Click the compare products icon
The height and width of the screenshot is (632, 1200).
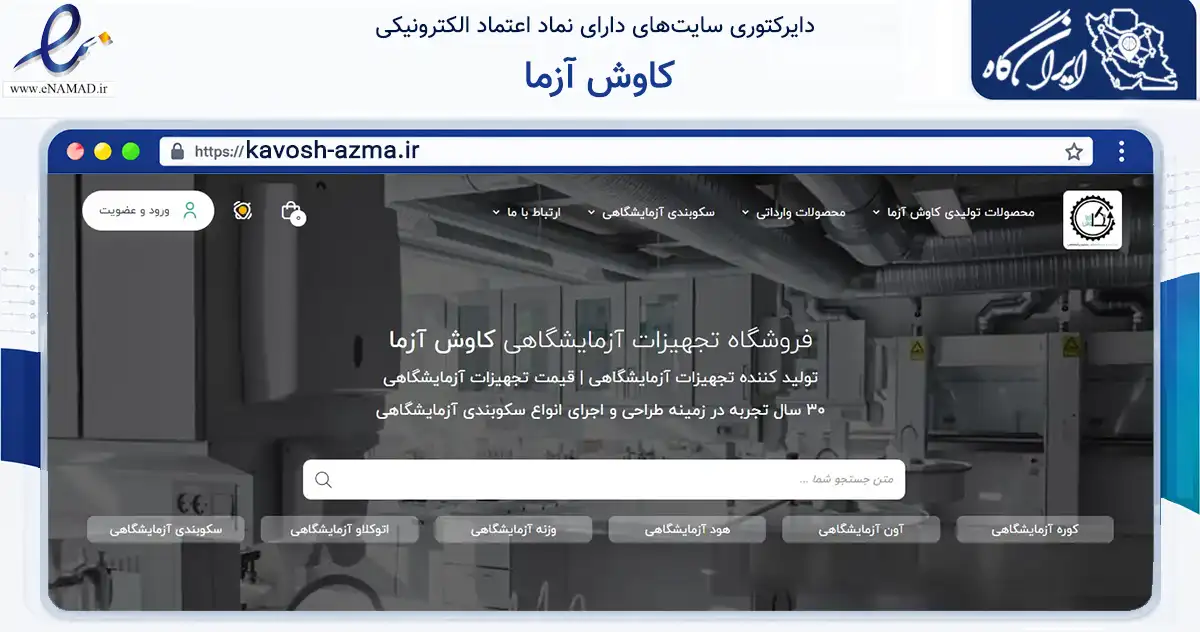242,210
